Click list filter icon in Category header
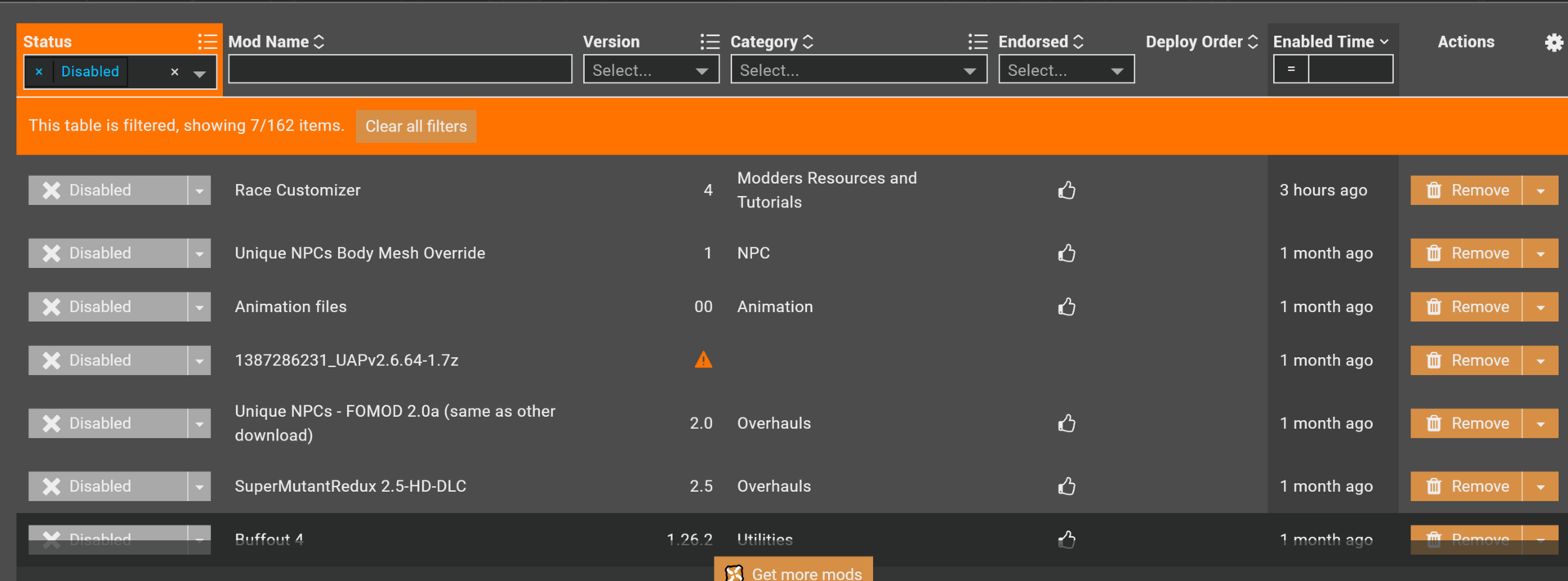 coord(978,42)
